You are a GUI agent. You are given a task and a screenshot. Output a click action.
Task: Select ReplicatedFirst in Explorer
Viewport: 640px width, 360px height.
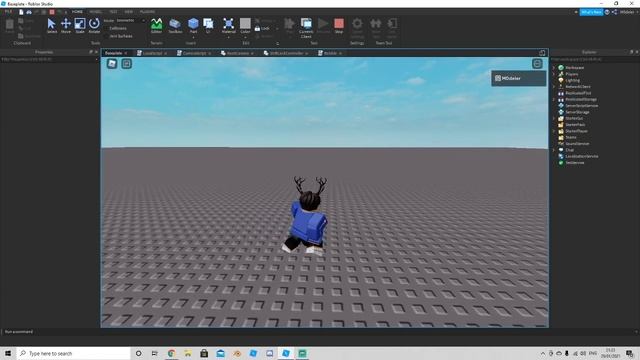(x=578, y=93)
